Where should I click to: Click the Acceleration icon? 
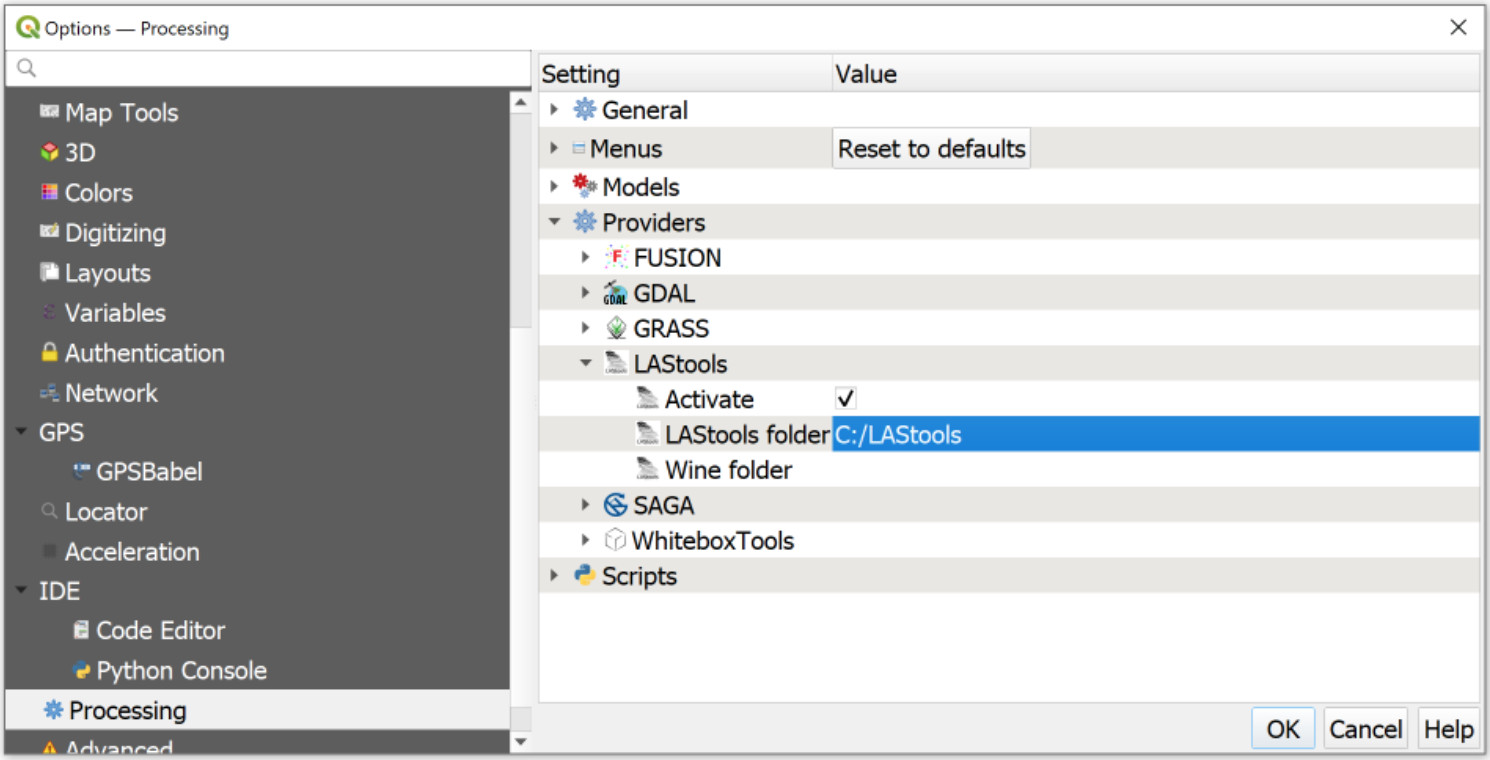tap(49, 551)
